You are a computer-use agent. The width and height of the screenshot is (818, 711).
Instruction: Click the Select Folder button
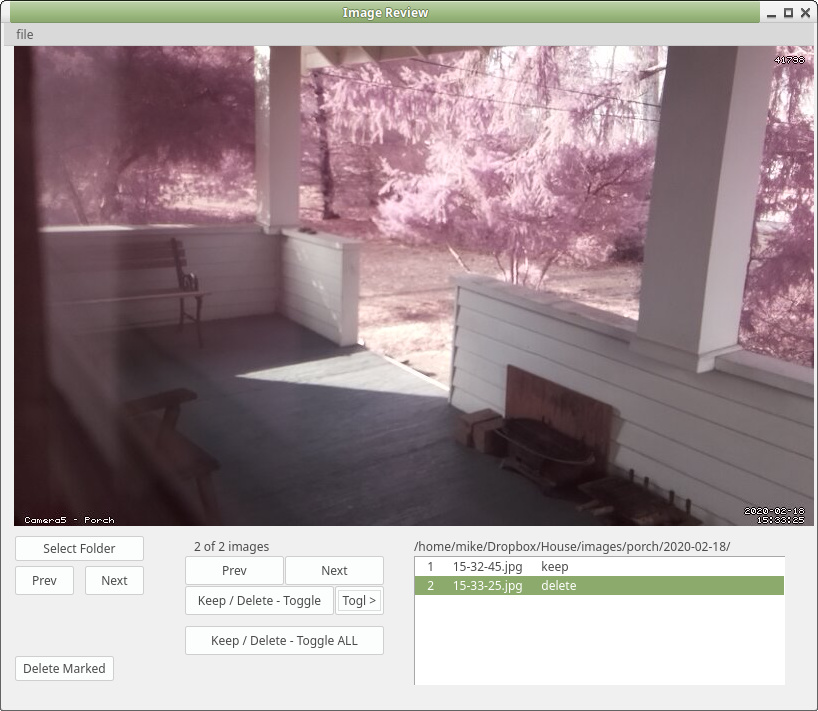click(x=79, y=548)
